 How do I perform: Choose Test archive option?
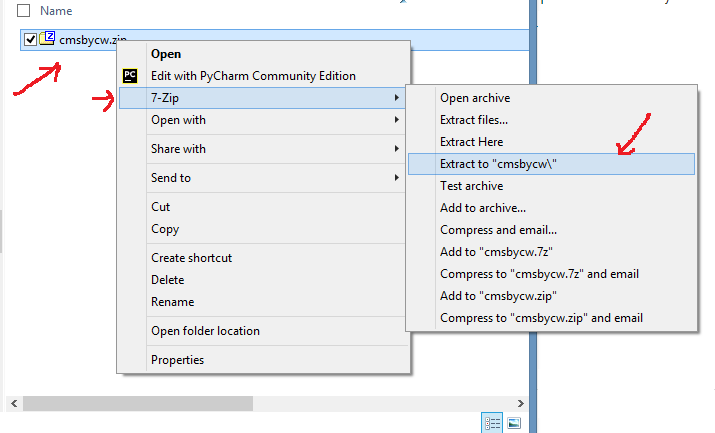(471, 186)
